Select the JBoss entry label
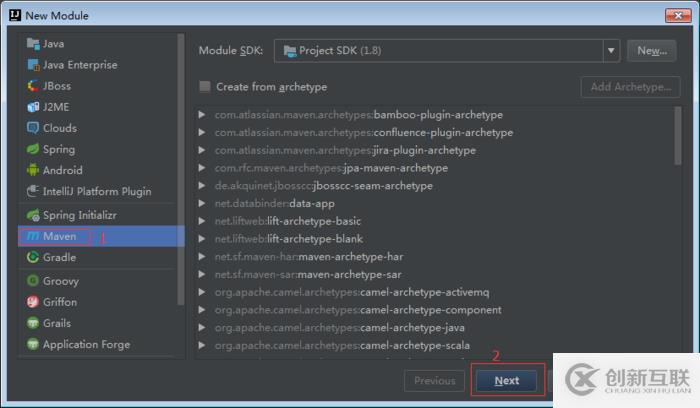 (57, 86)
